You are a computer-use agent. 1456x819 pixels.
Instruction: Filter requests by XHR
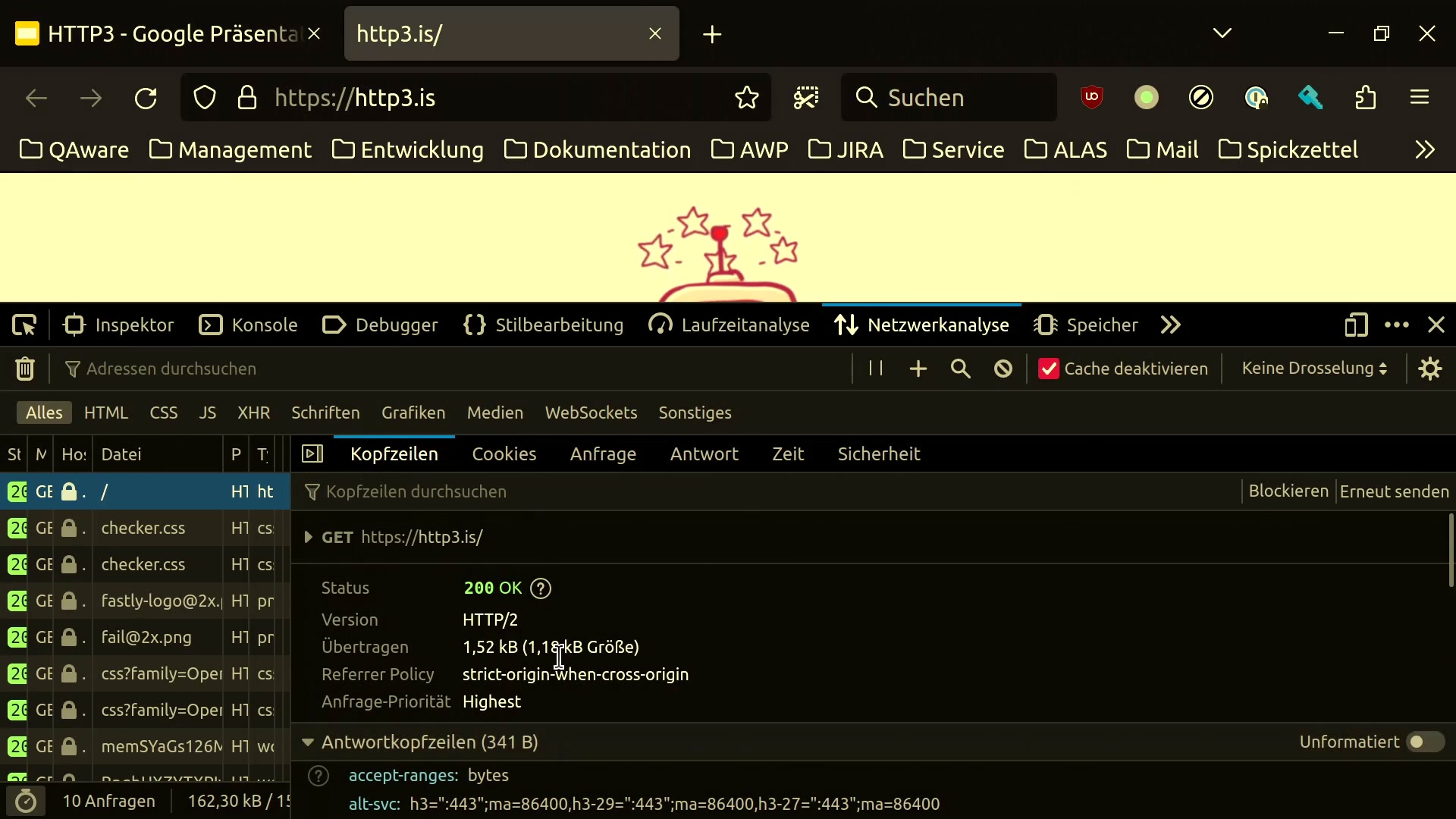coord(254,413)
